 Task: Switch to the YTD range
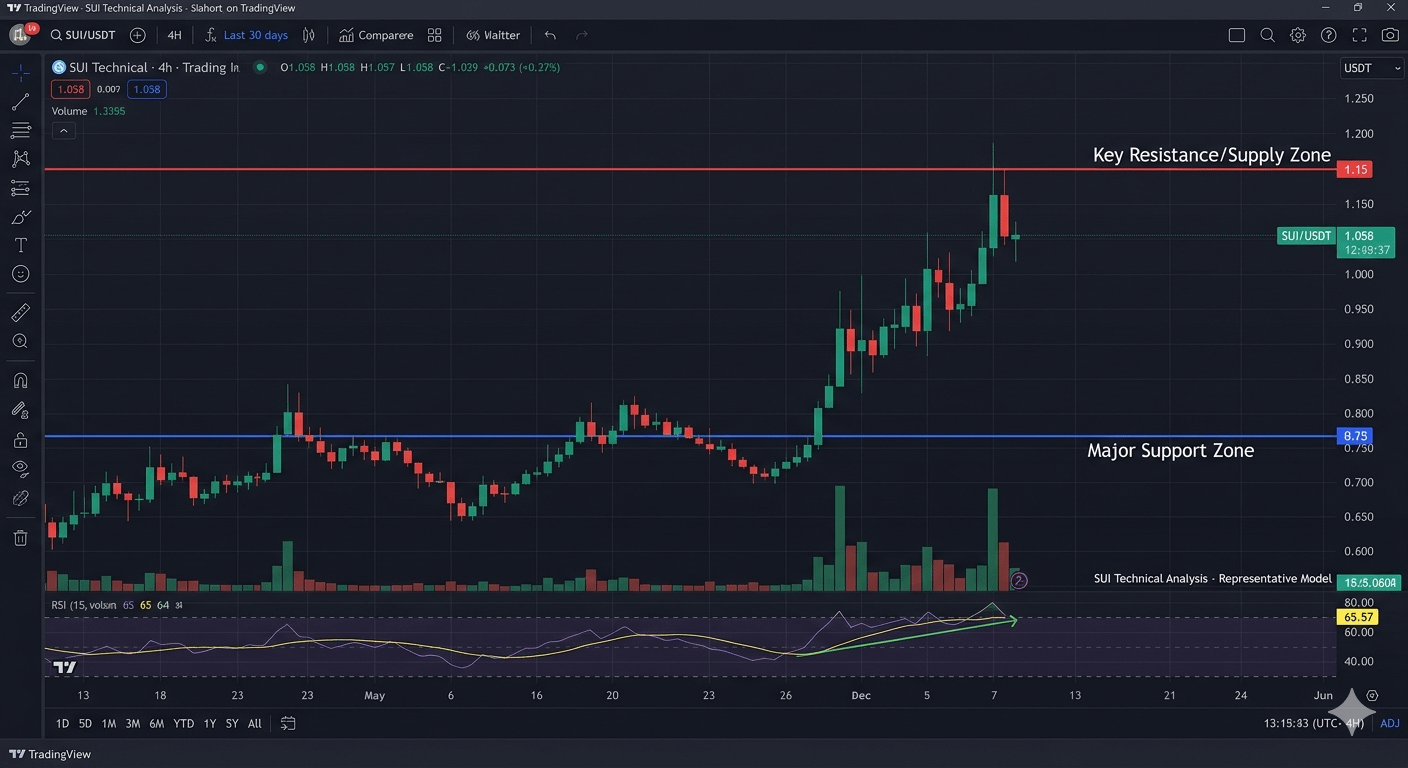pos(183,723)
